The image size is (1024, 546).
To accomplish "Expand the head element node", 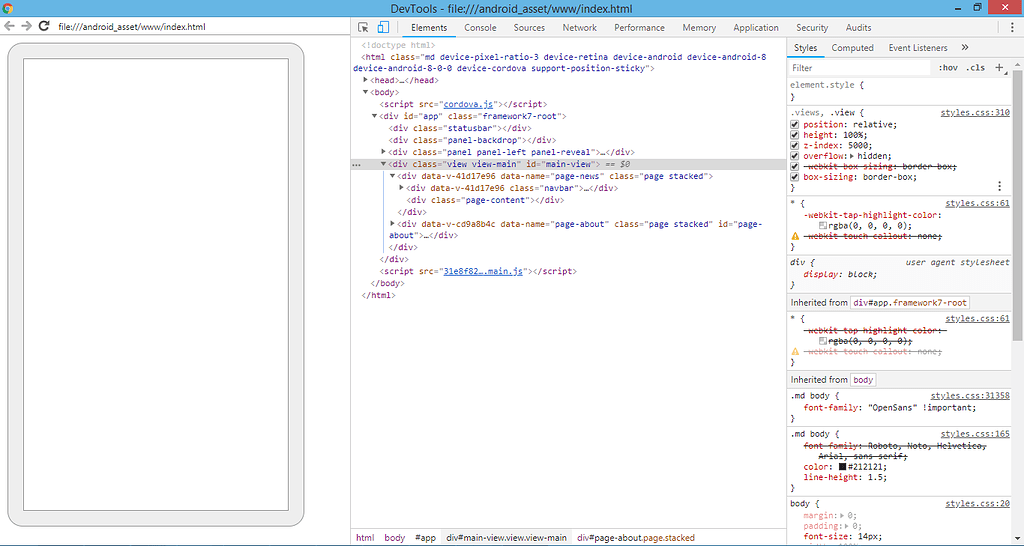I will (366, 80).
